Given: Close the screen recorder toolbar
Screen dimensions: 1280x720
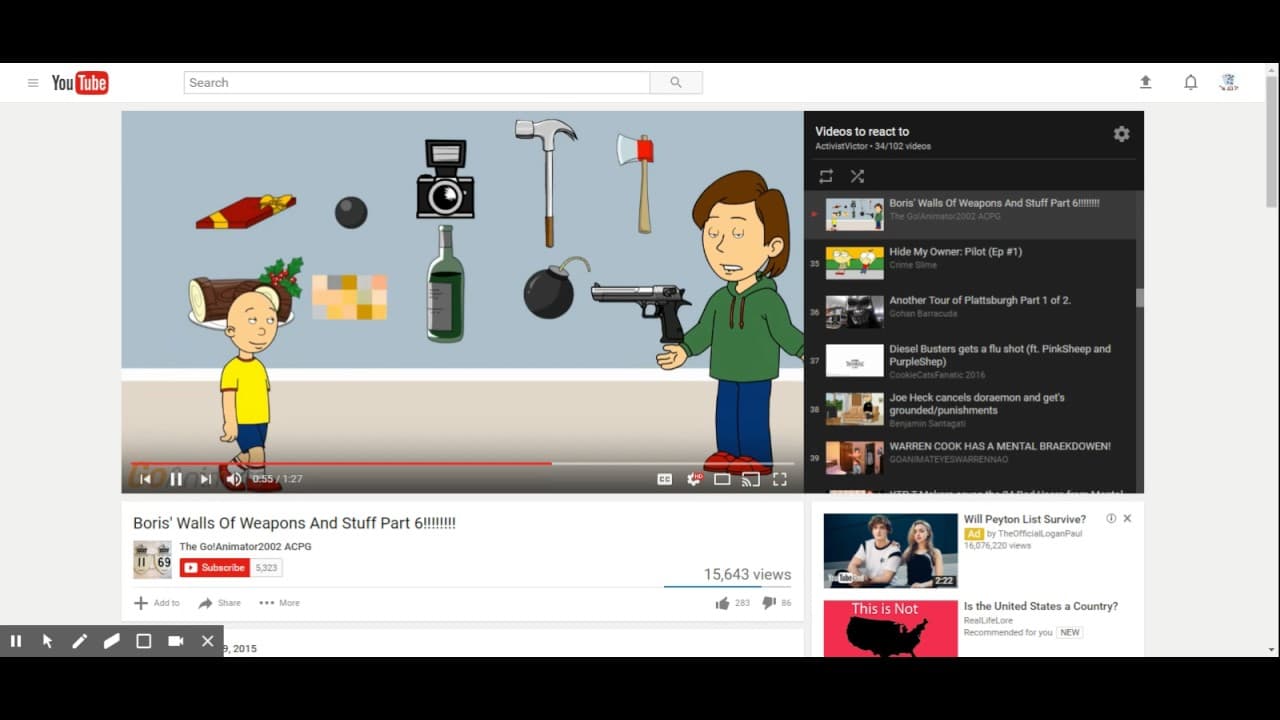Looking at the screenshot, I should click(x=207, y=641).
